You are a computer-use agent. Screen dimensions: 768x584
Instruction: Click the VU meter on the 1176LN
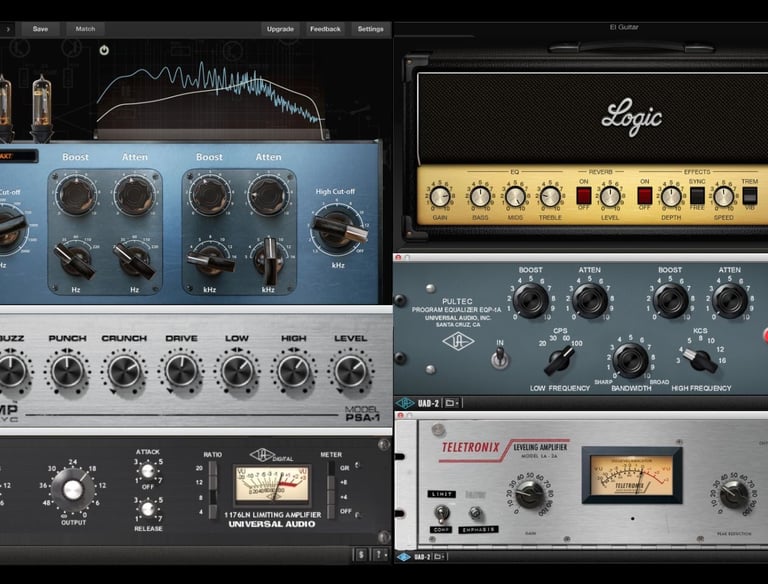[272, 485]
